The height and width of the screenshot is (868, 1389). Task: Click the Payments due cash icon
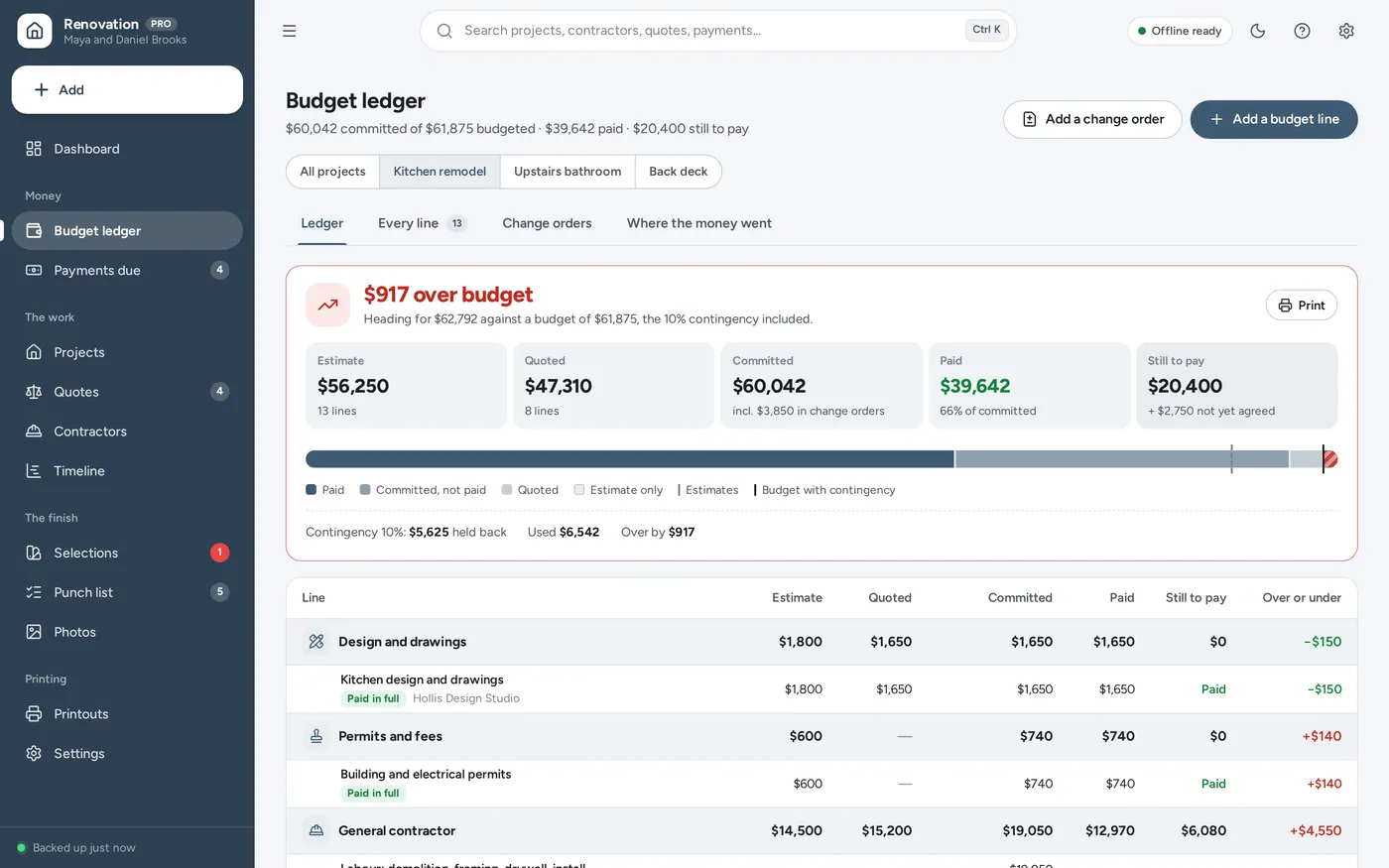coord(34,270)
